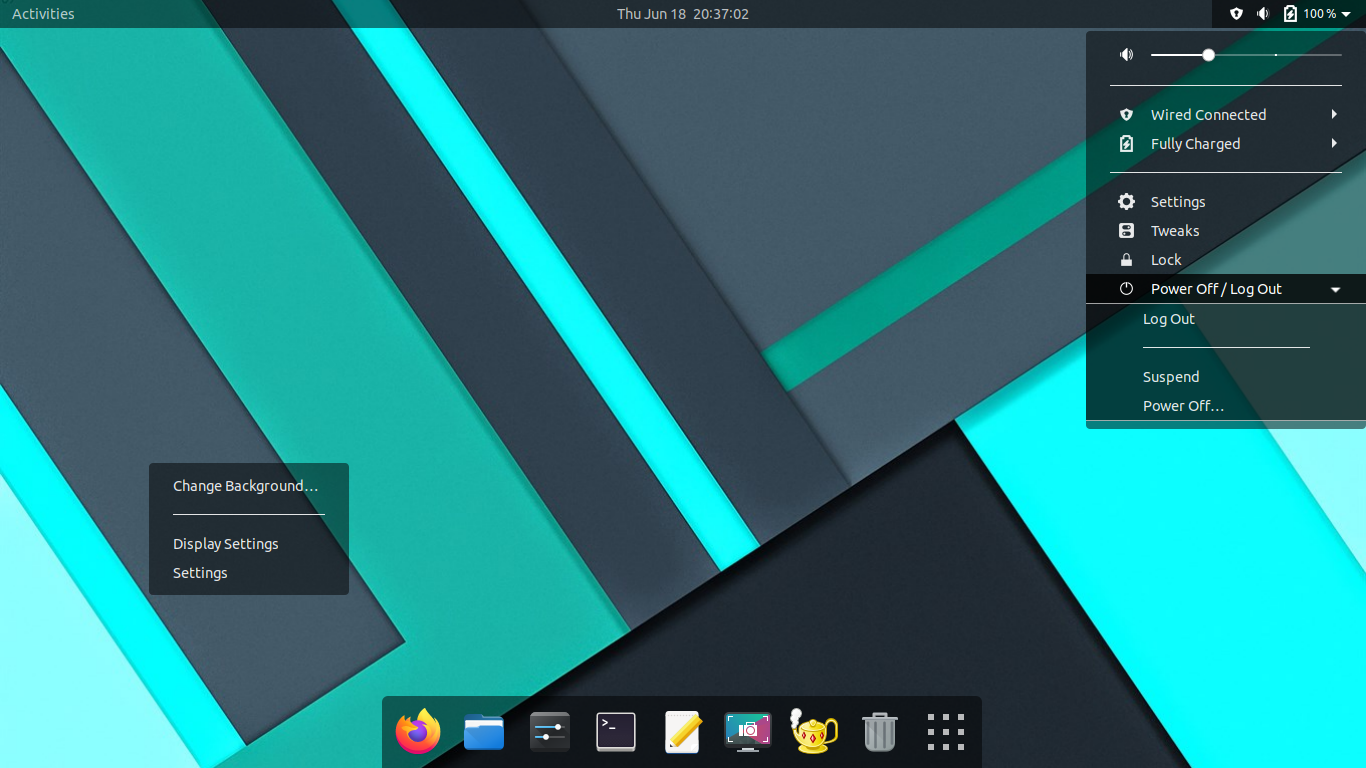This screenshot has height=768, width=1366.
Task: Choose Suspend in the power submenu
Action: [1171, 377]
